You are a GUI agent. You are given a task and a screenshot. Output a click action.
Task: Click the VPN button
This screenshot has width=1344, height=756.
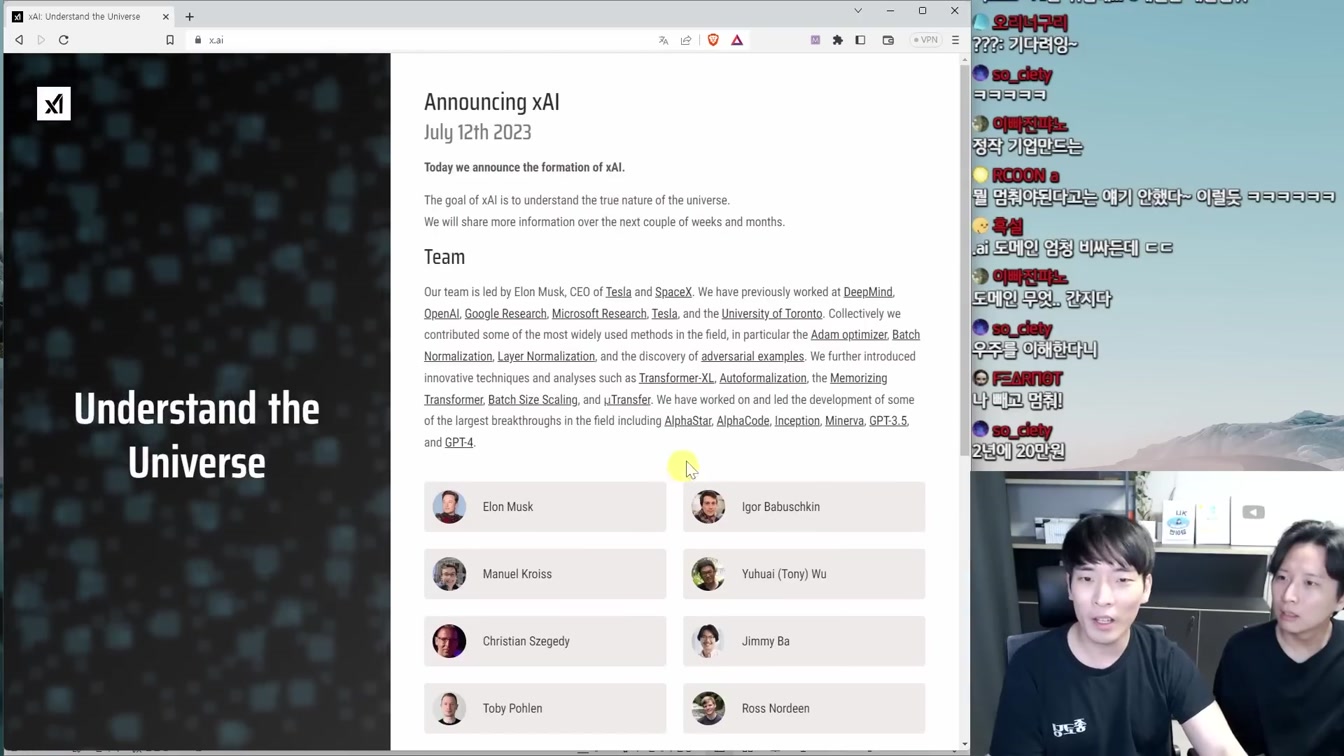(925, 40)
